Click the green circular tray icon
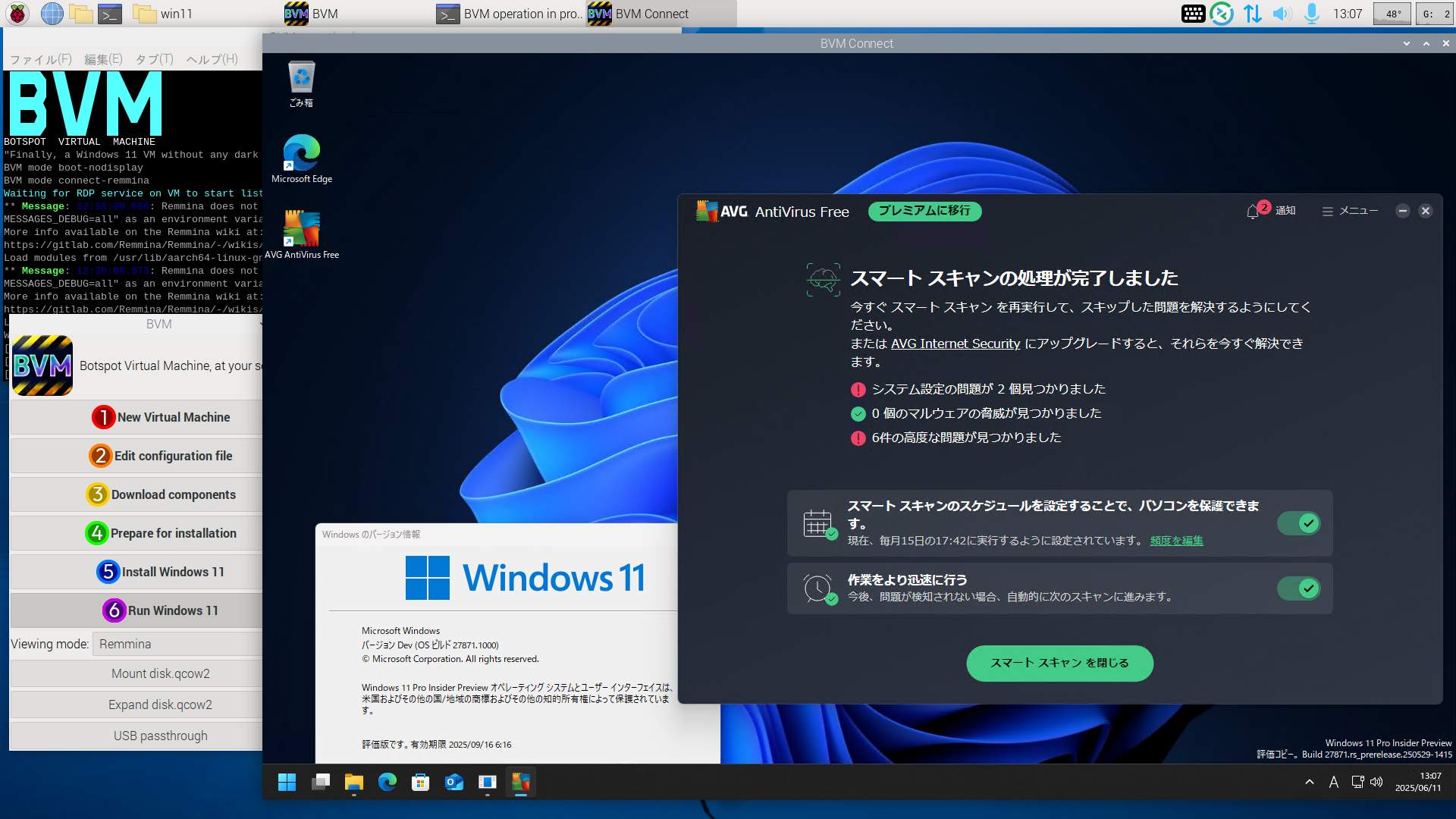Image resolution: width=1456 pixels, height=819 pixels. (x=1222, y=13)
